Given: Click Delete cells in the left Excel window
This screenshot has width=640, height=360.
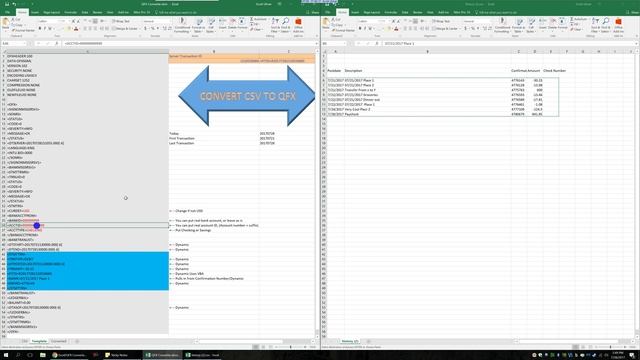Looking at the screenshot, I should 232,24.
